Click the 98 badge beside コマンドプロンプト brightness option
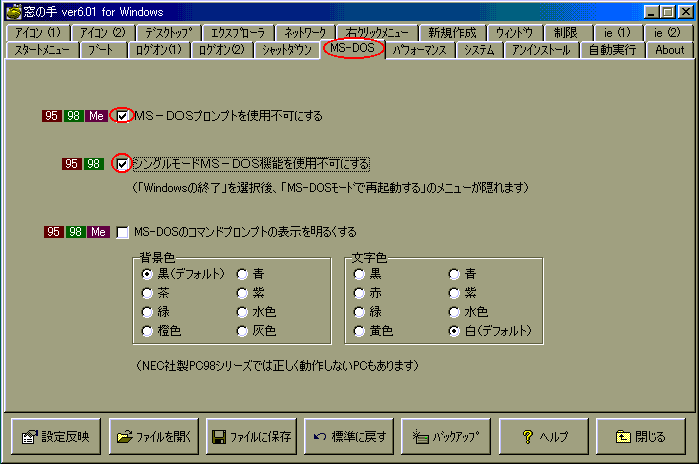This screenshot has width=699, height=464. 75,232
